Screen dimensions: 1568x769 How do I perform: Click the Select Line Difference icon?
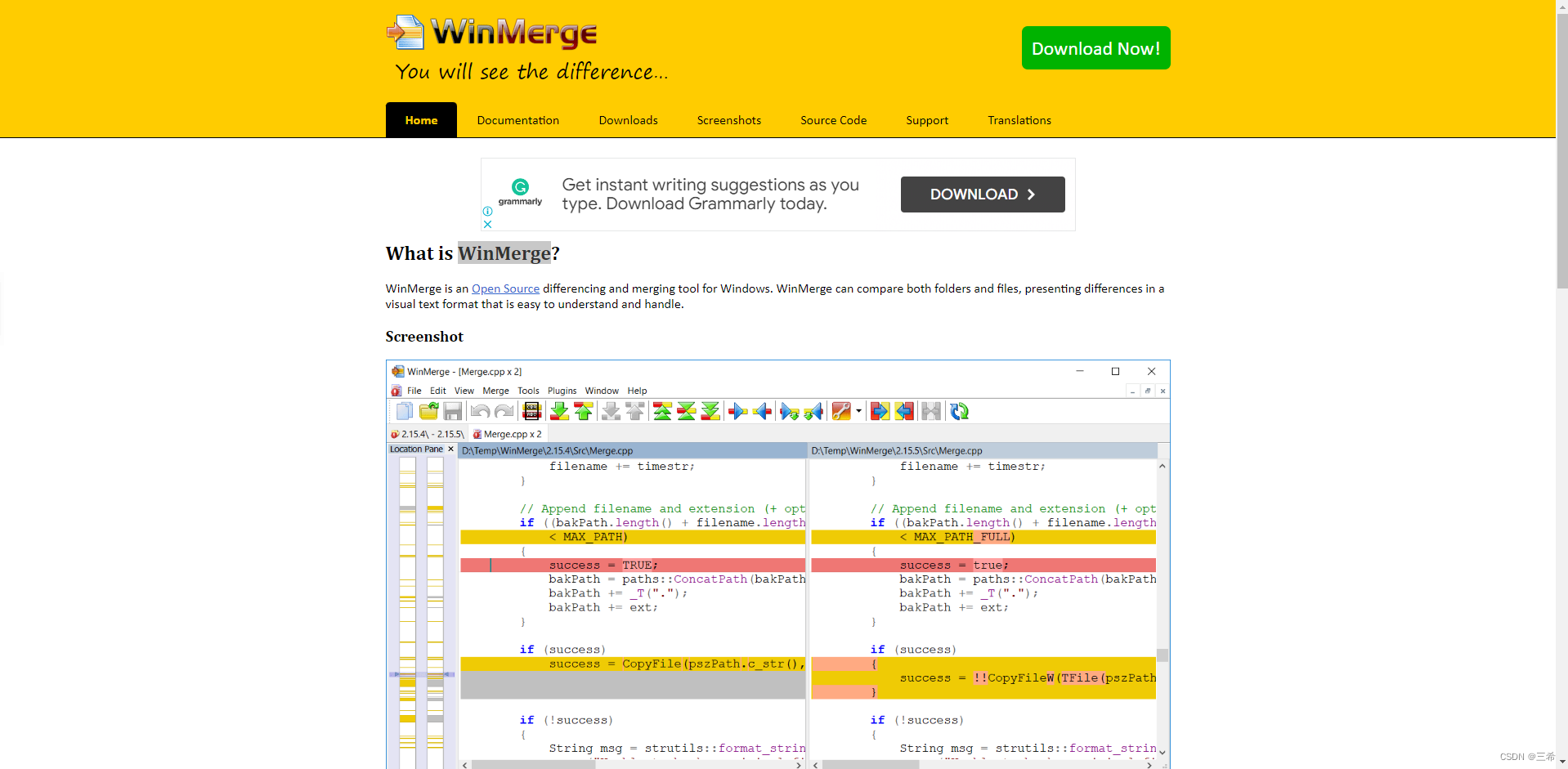[532, 411]
